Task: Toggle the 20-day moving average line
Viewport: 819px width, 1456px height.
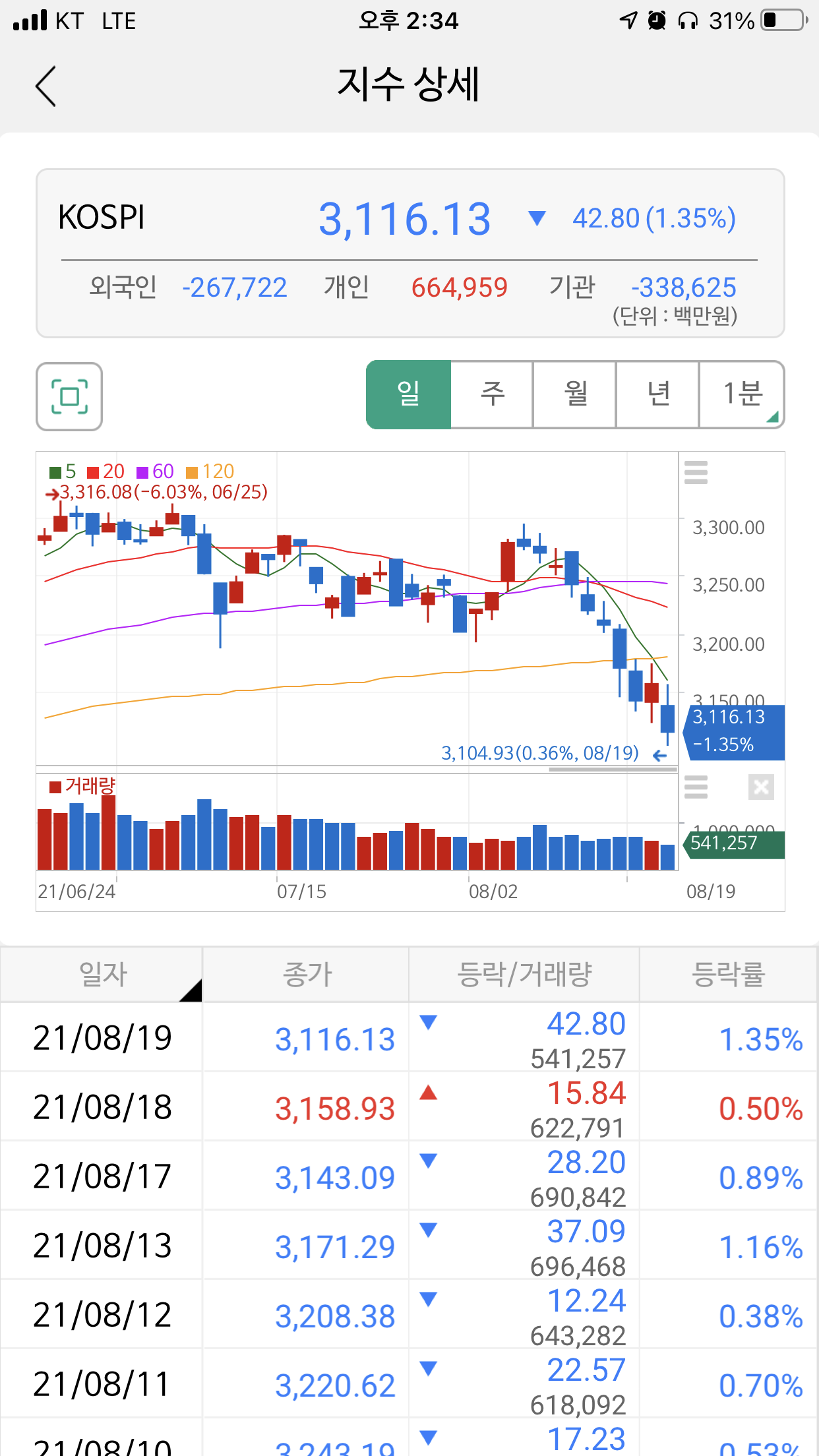Action: click(106, 471)
